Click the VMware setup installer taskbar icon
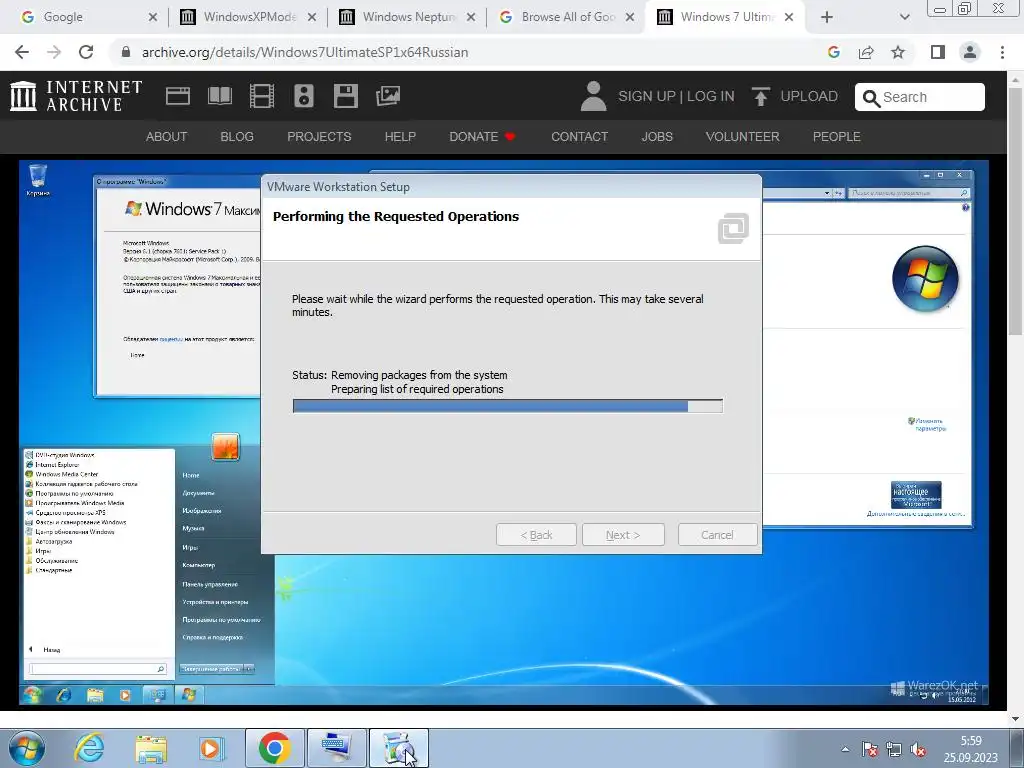The width and height of the screenshot is (1024, 768). tap(399, 748)
